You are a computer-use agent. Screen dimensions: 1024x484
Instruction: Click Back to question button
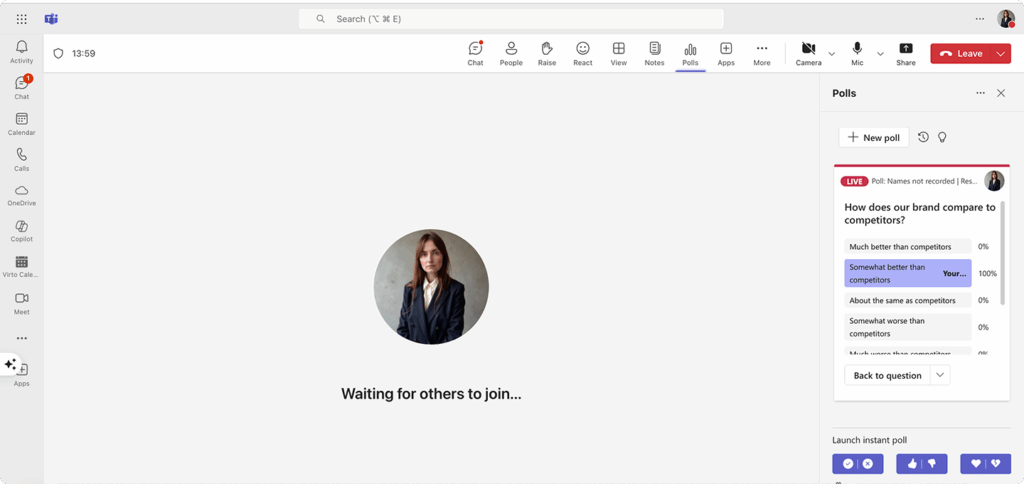[x=888, y=376]
